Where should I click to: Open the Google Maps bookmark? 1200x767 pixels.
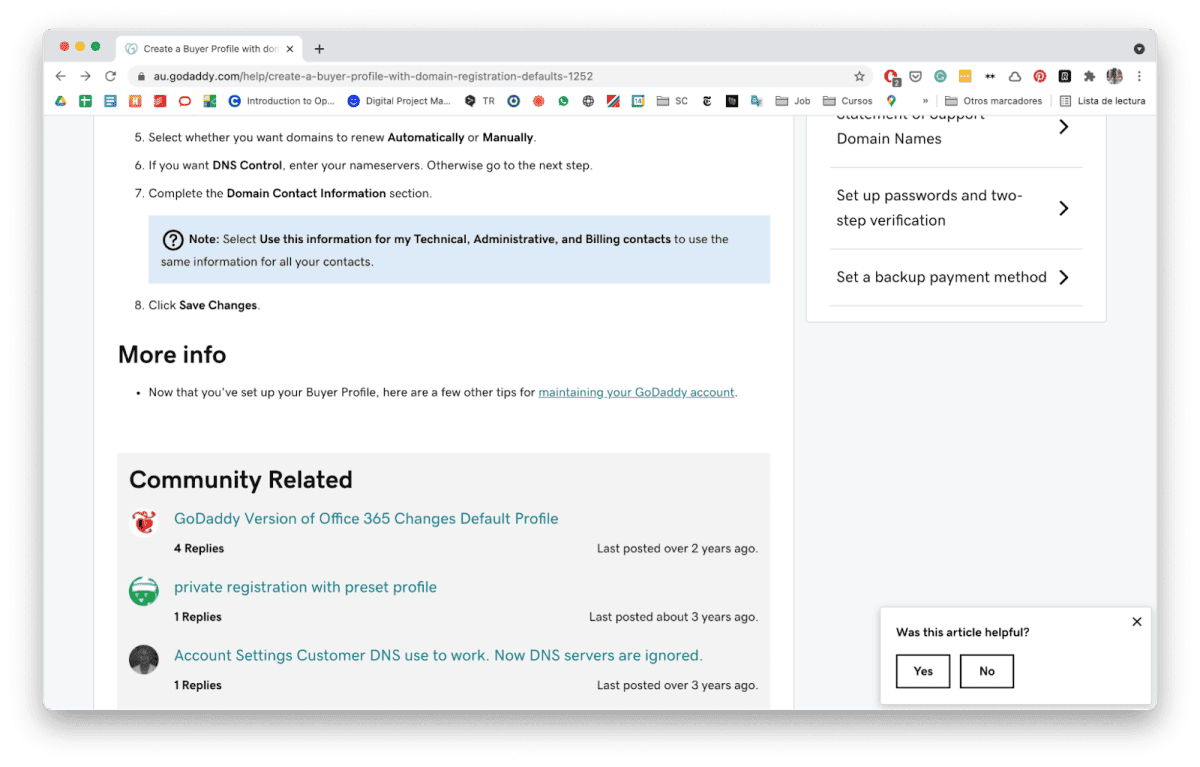coord(891,101)
